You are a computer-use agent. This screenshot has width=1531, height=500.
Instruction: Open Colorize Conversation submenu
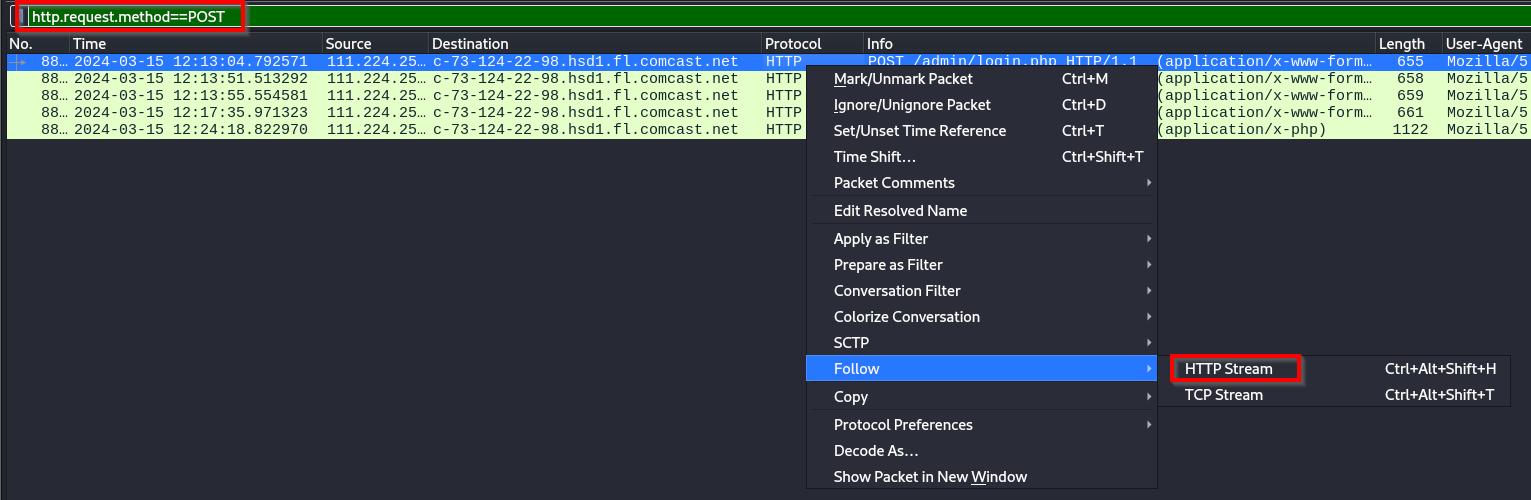(x=906, y=317)
